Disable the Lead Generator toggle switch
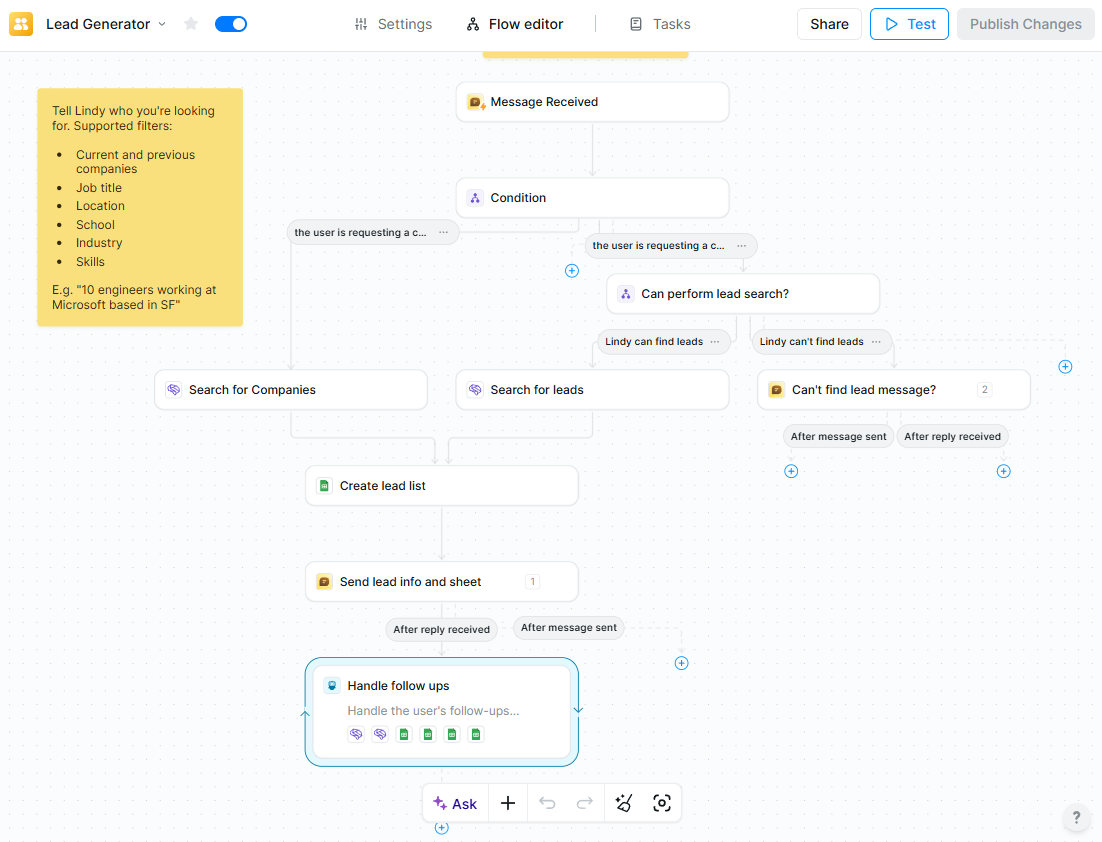 pyautogui.click(x=230, y=23)
